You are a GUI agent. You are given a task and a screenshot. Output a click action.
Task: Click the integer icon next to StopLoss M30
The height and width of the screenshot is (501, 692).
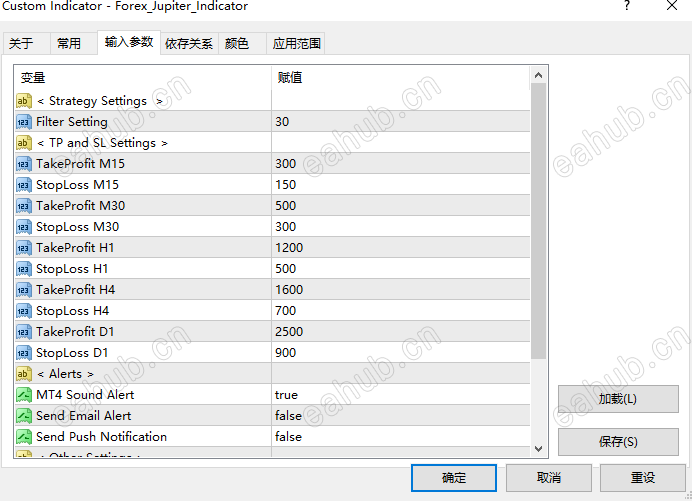24,227
